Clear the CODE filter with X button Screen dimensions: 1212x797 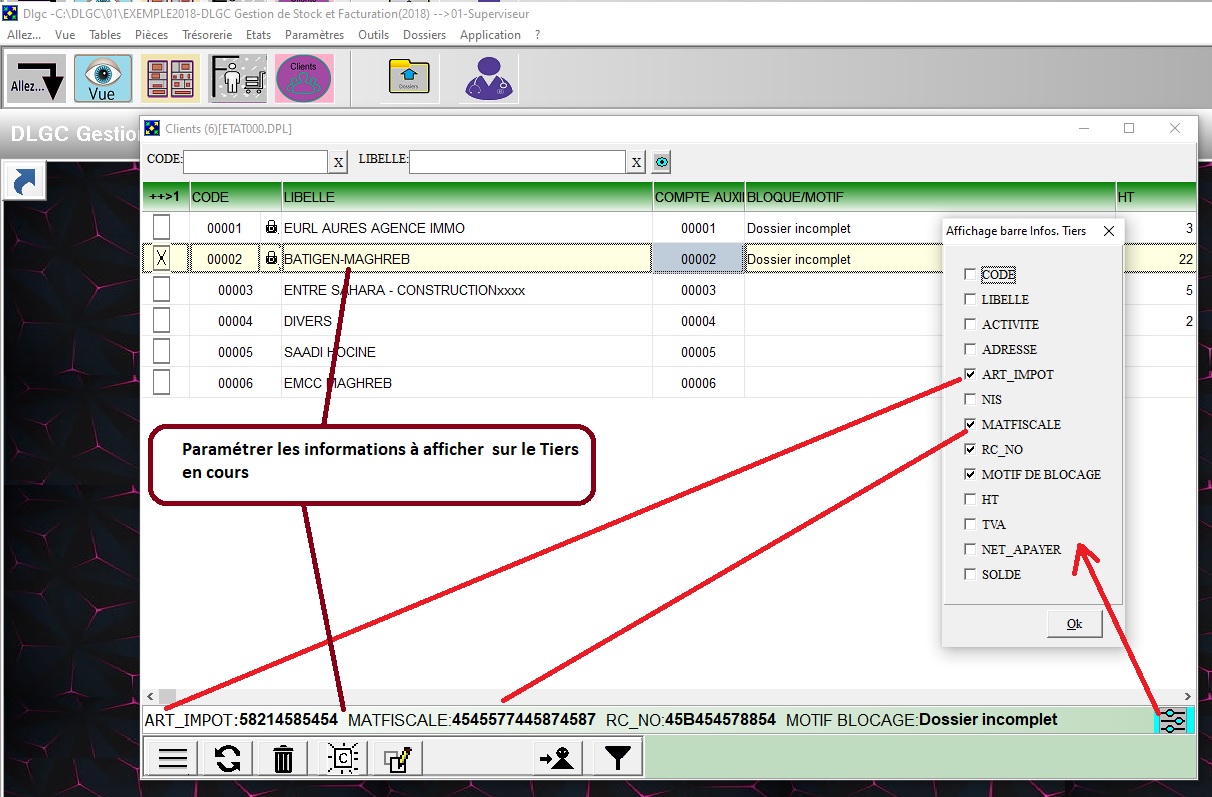(x=338, y=162)
